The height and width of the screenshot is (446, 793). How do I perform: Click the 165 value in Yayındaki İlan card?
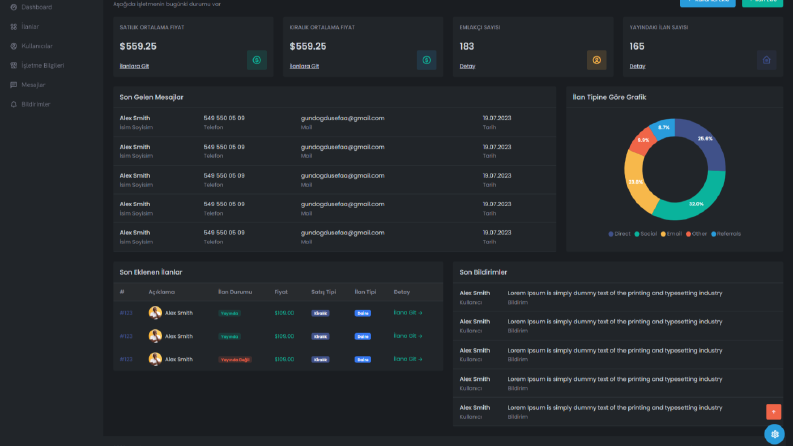(637, 47)
